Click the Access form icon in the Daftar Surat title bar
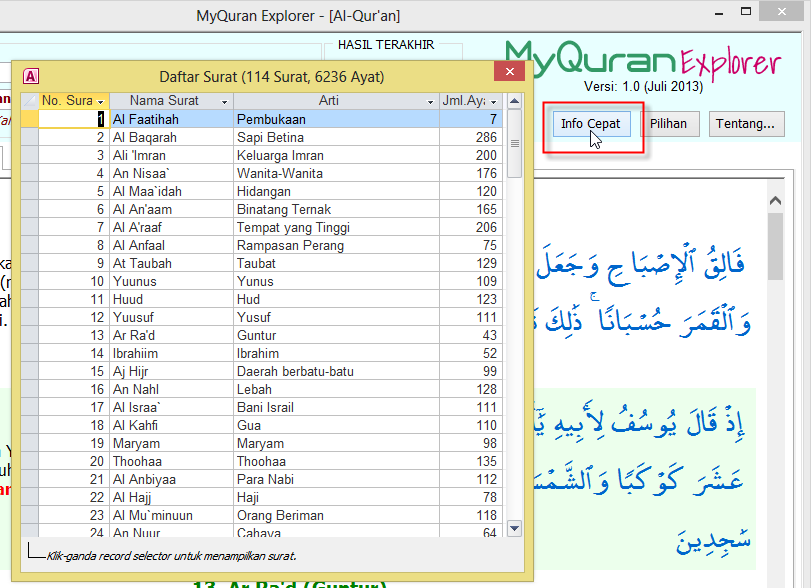The image size is (811, 588). click(31, 76)
